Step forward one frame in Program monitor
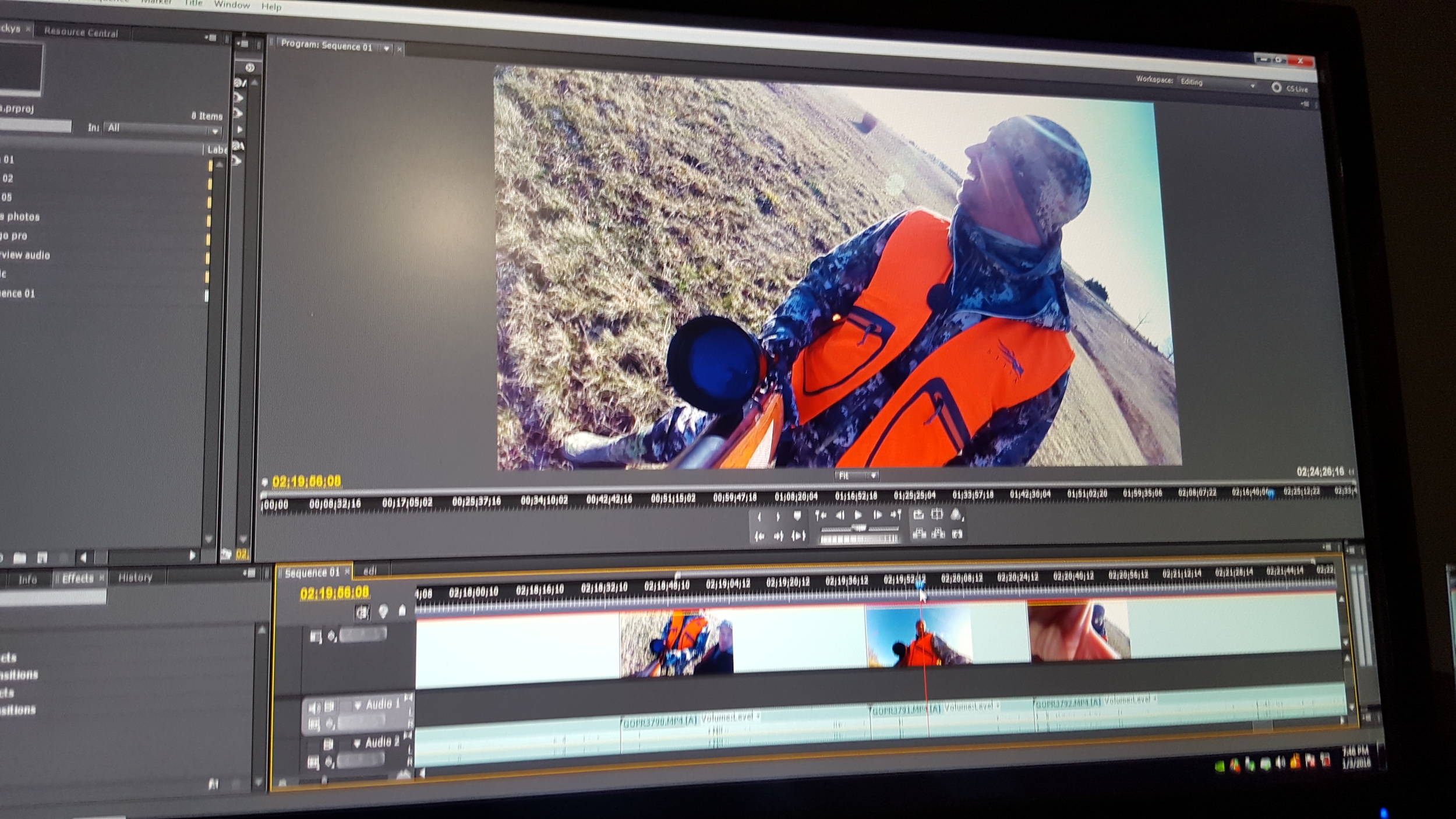The height and width of the screenshot is (819, 1456). 877,515
